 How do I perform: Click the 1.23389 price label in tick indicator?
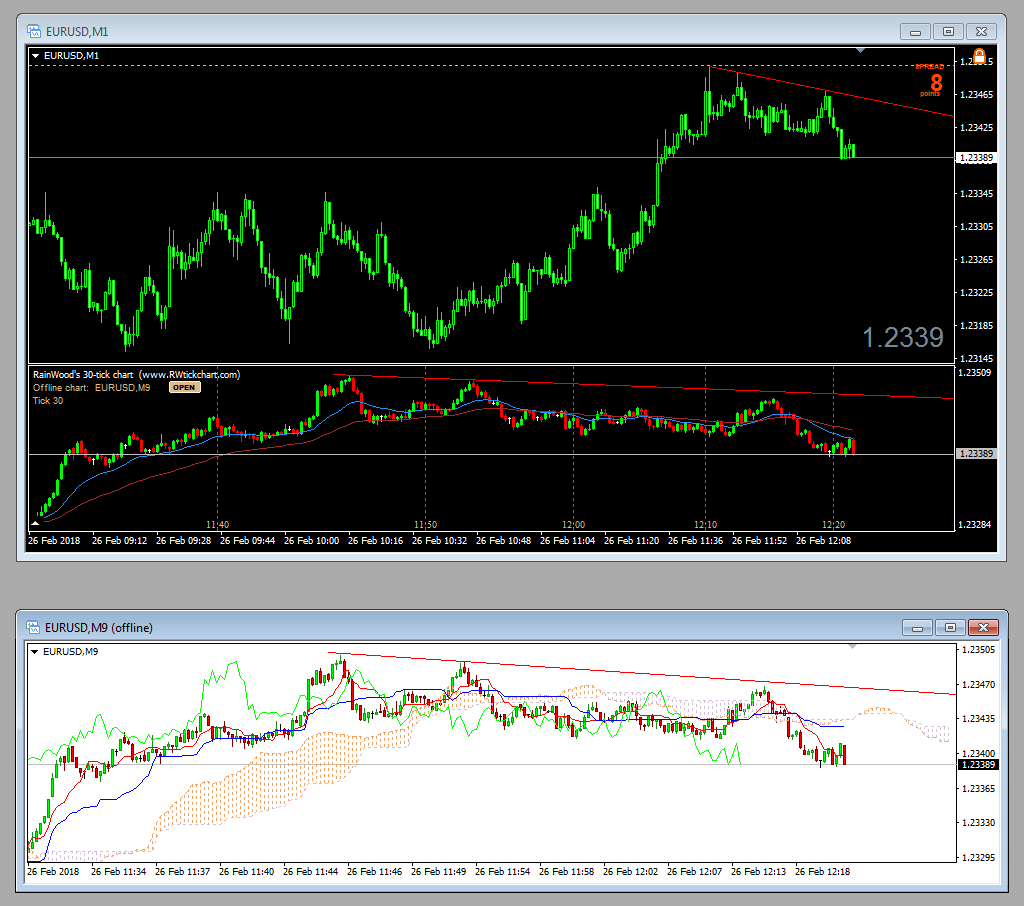[x=976, y=453]
